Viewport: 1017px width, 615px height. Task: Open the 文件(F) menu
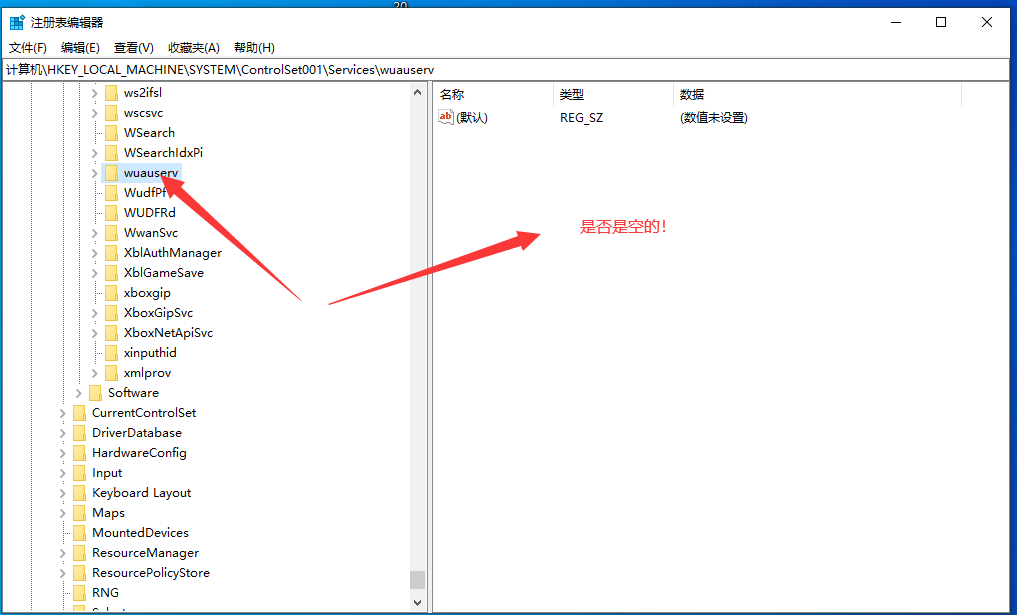(28, 48)
